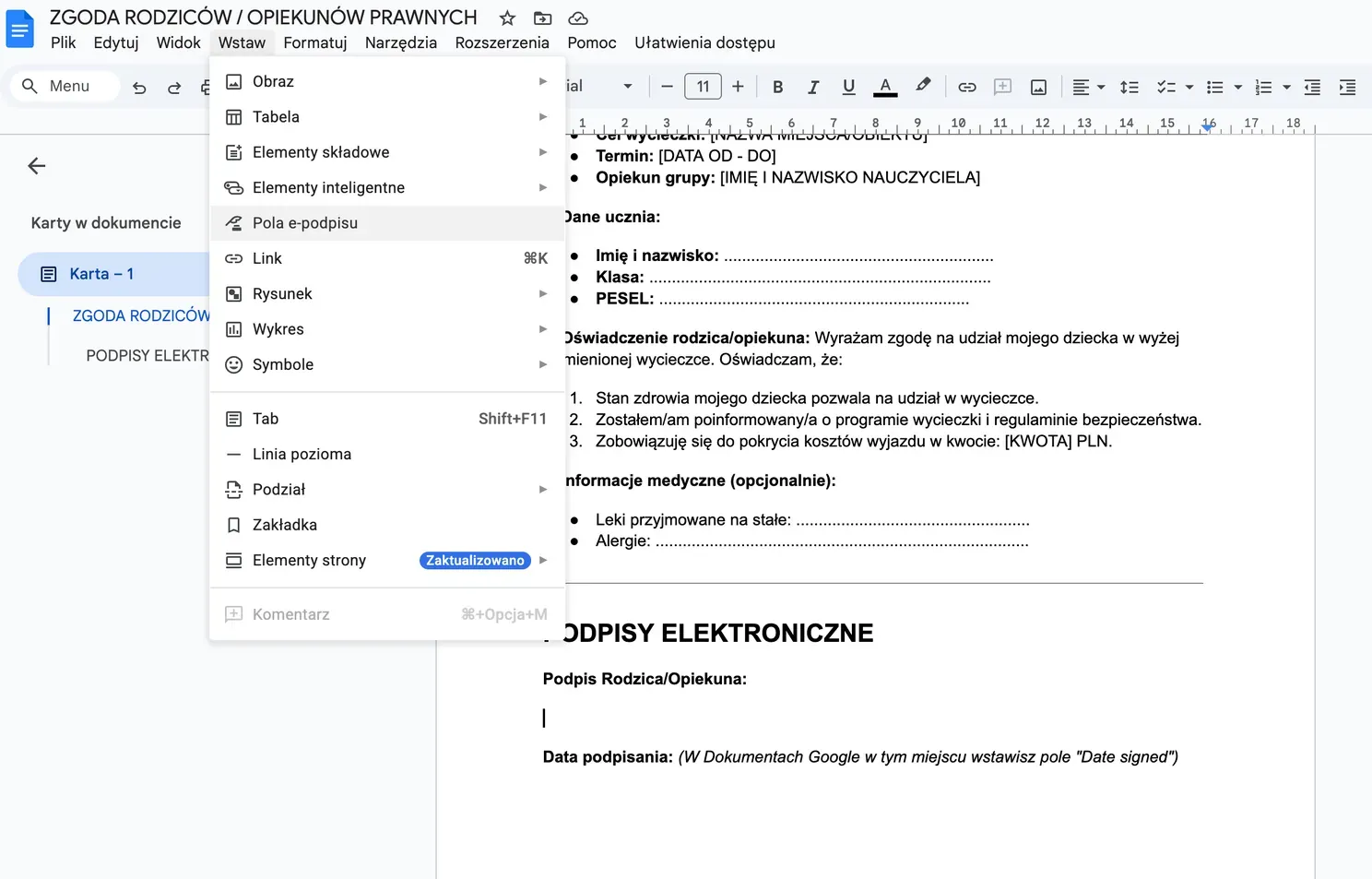Toggle italic formatting
Screen dimensions: 1372x879
pos(813,87)
